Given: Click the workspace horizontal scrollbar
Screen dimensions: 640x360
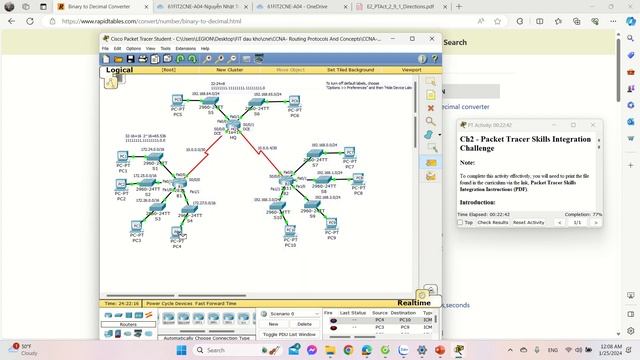Looking at the screenshot, I should tap(176, 296).
